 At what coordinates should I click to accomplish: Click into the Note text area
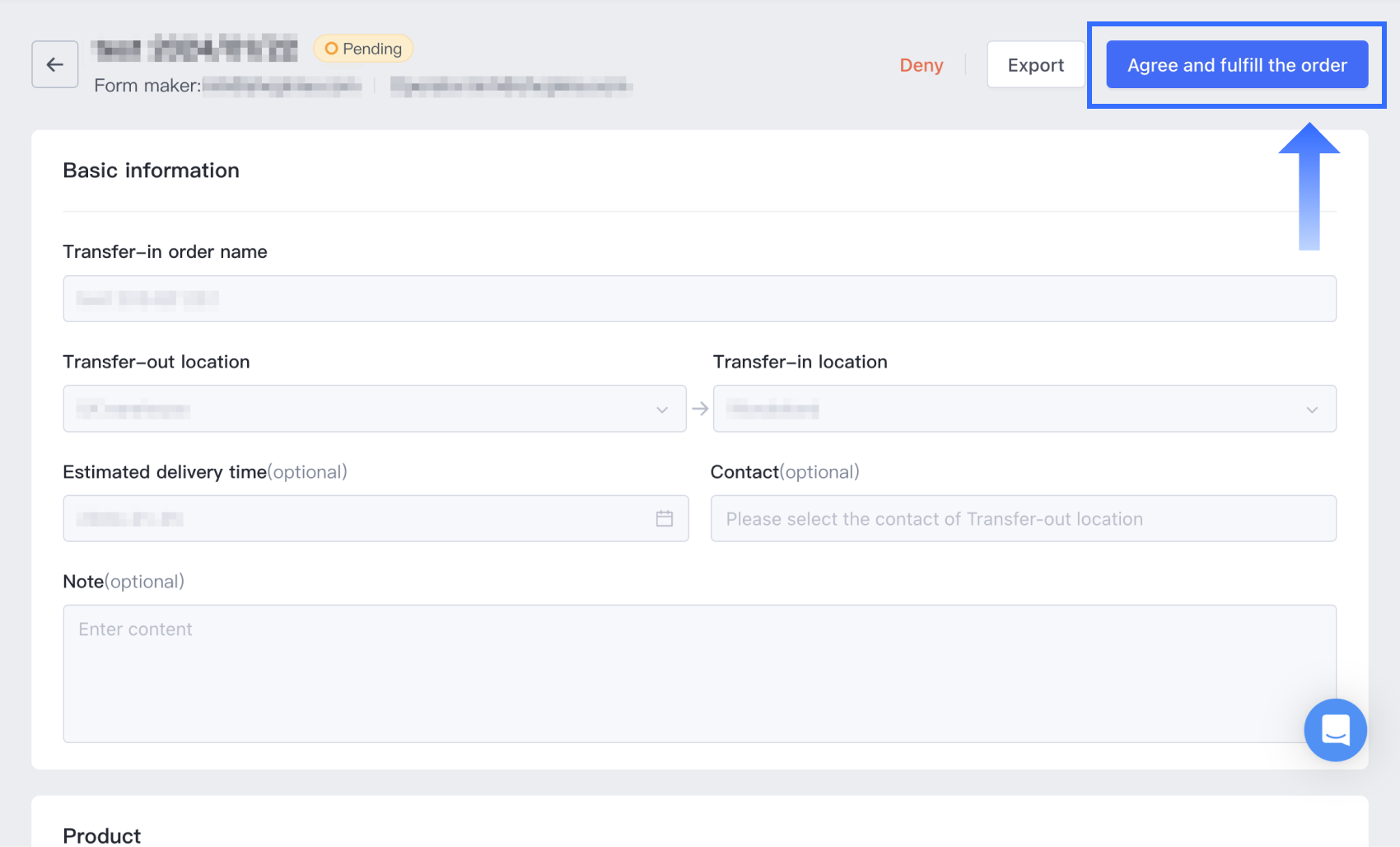tap(699, 673)
